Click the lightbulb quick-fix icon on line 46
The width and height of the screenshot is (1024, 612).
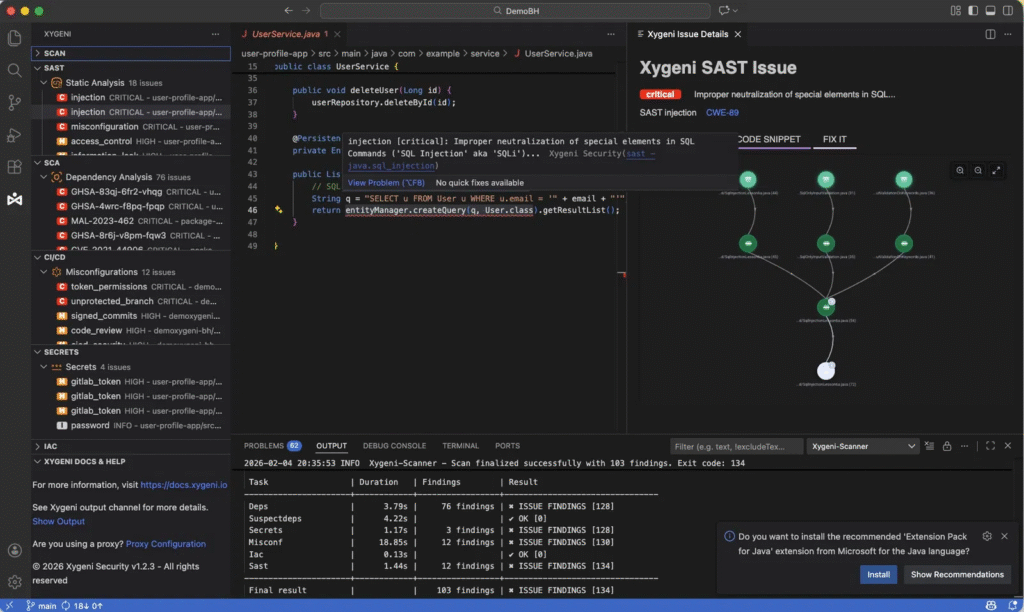tap(278, 210)
